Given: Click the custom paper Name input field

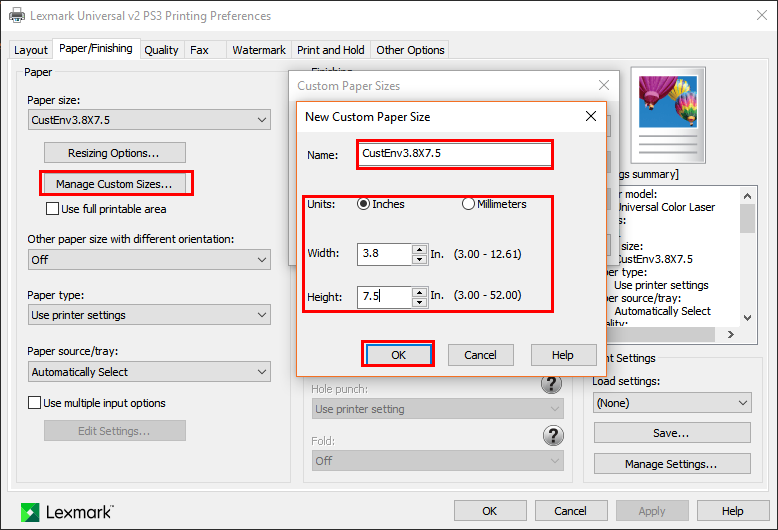Looking at the screenshot, I should point(454,154).
